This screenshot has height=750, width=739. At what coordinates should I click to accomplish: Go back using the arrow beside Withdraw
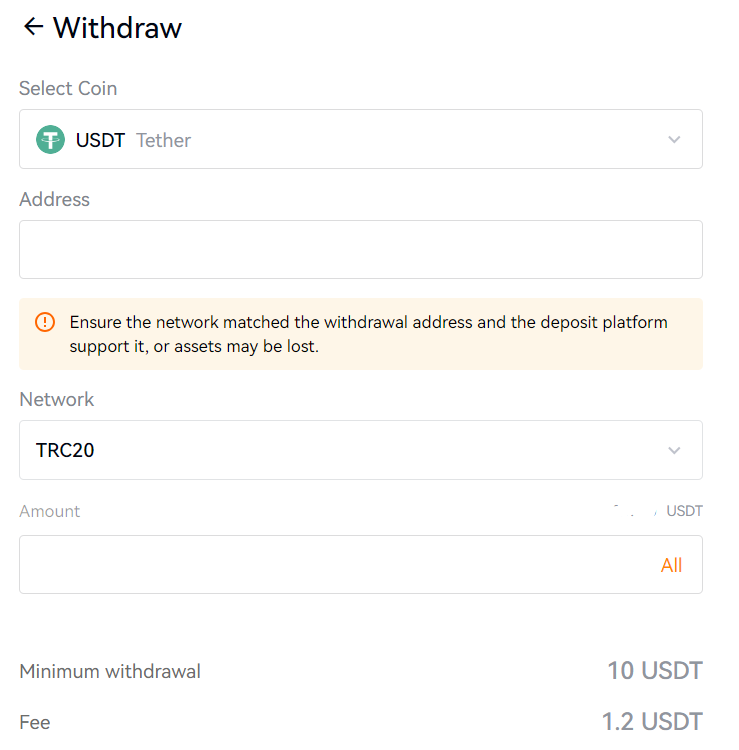pyautogui.click(x=33, y=27)
